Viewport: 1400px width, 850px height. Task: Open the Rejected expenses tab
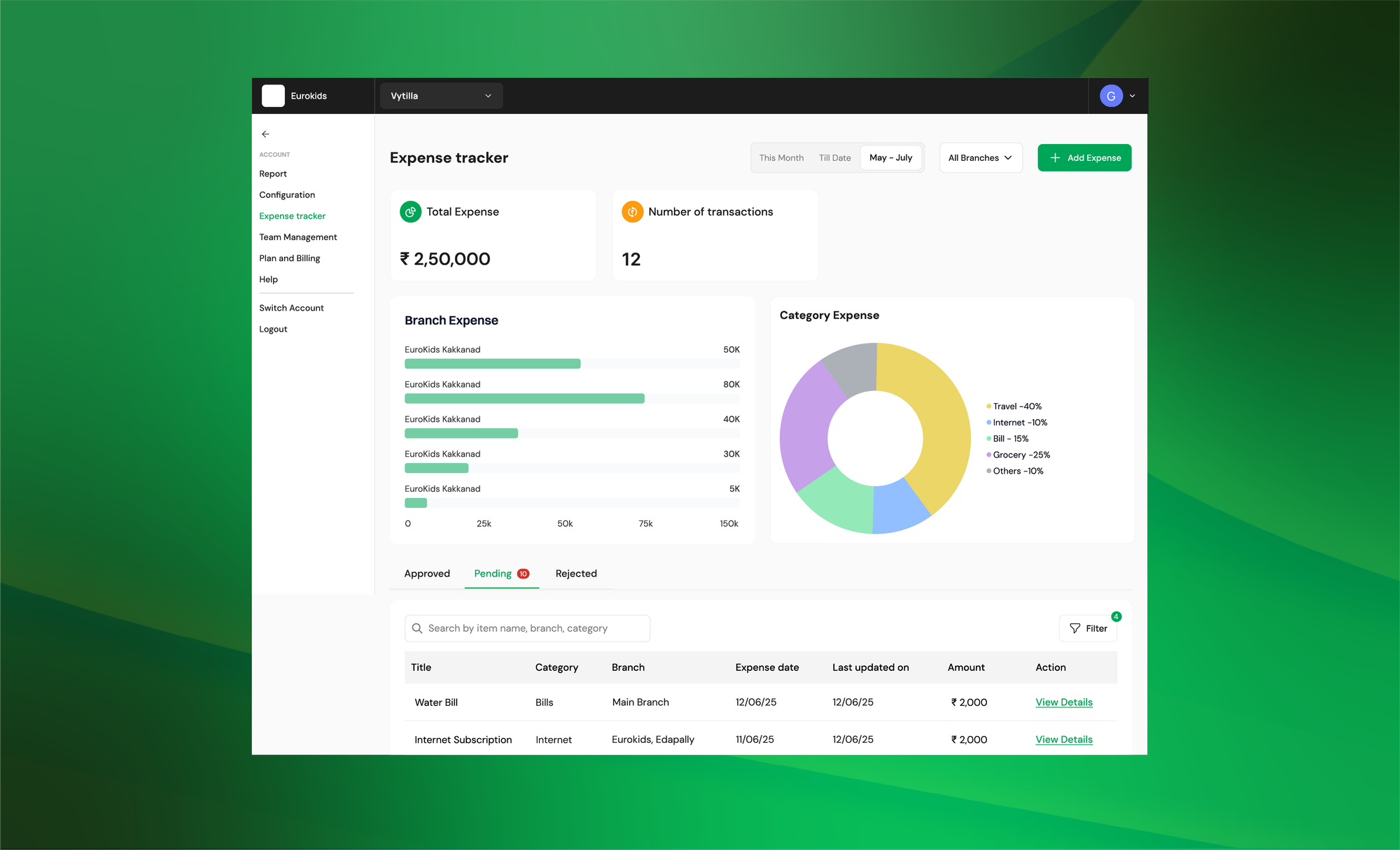[x=575, y=573]
